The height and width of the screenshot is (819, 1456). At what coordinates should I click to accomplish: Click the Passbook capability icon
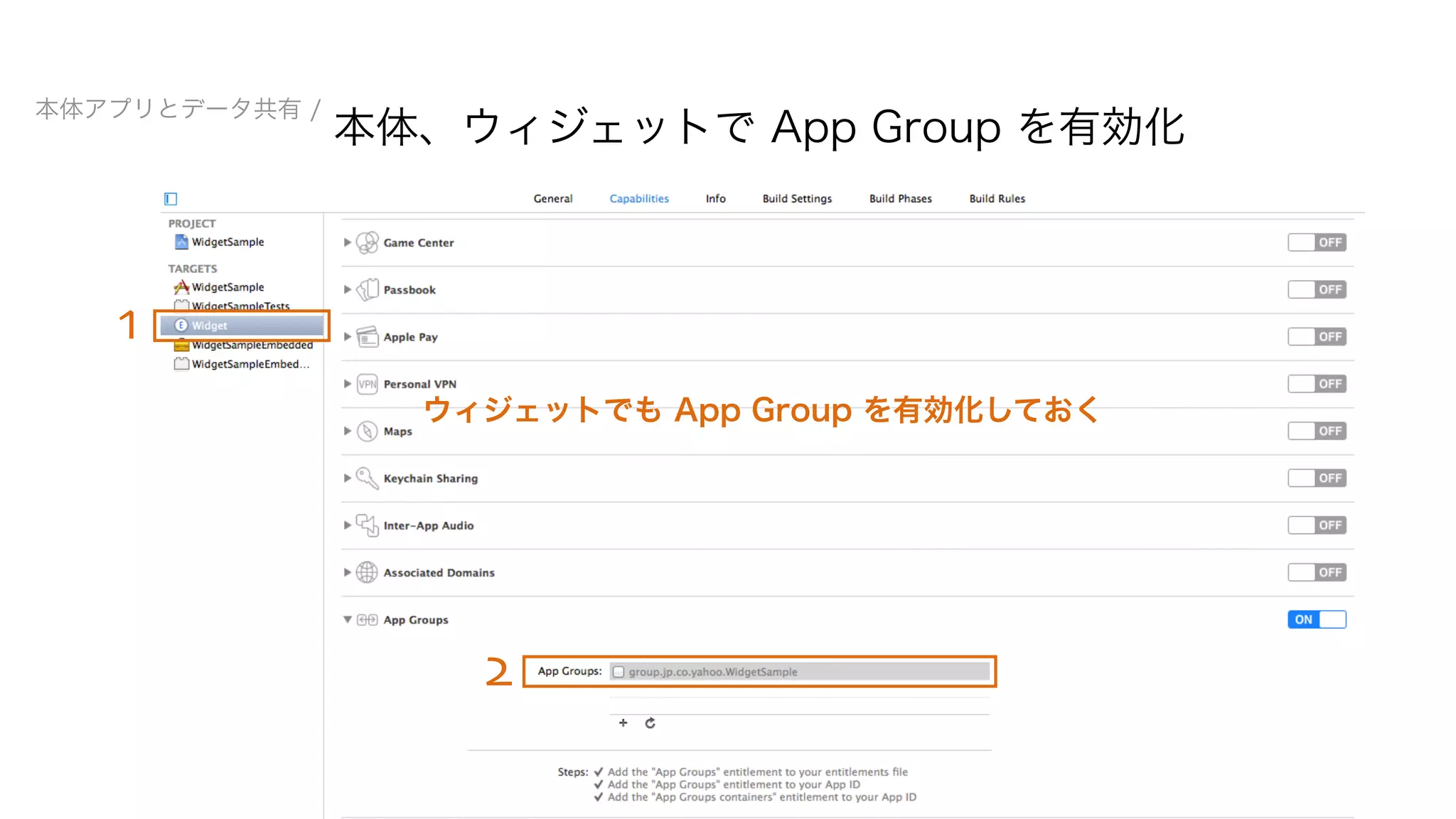367,289
